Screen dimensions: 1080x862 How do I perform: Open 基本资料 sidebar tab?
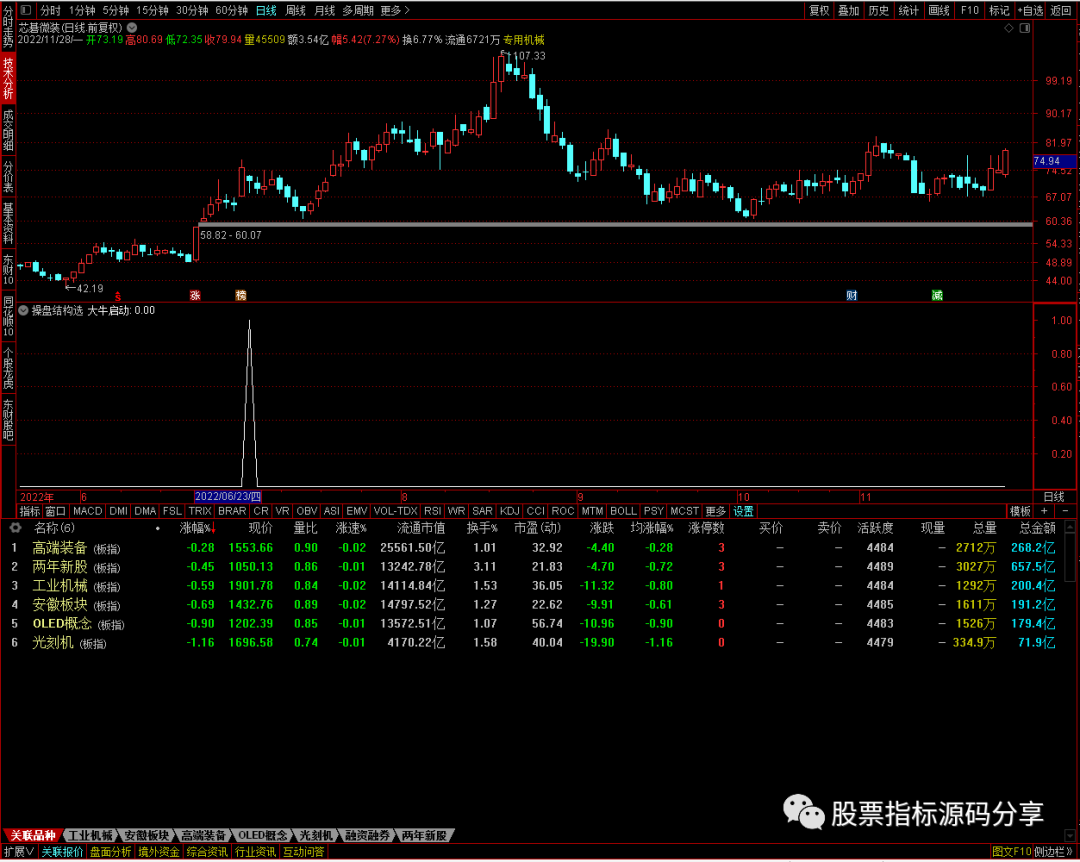(x=8, y=223)
